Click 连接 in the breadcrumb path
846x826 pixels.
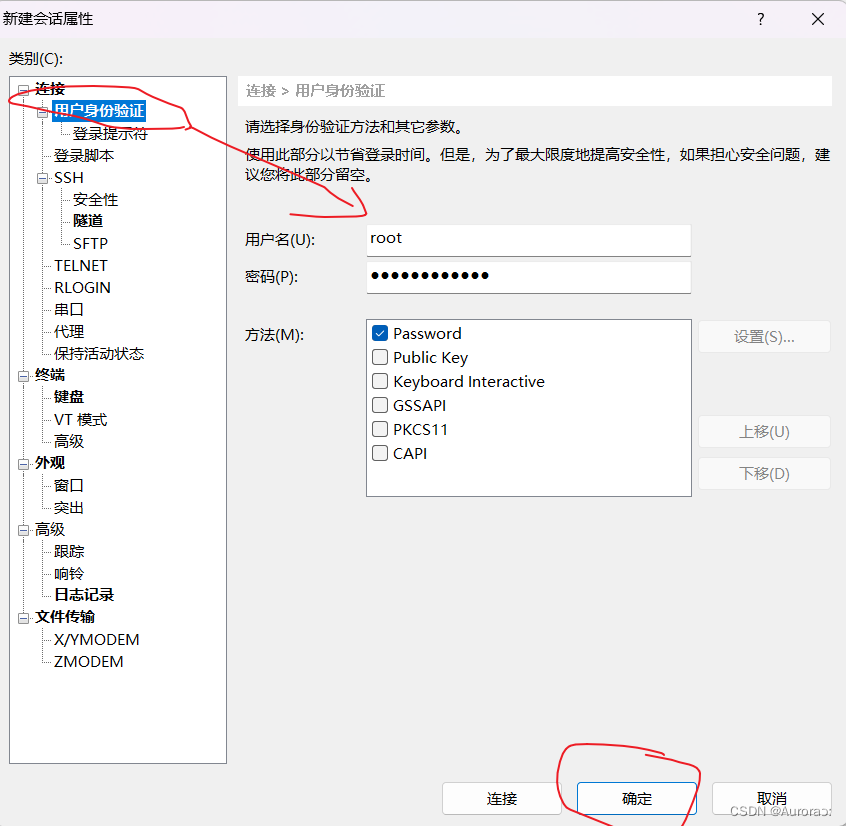pyautogui.click(x=259, y=91)
